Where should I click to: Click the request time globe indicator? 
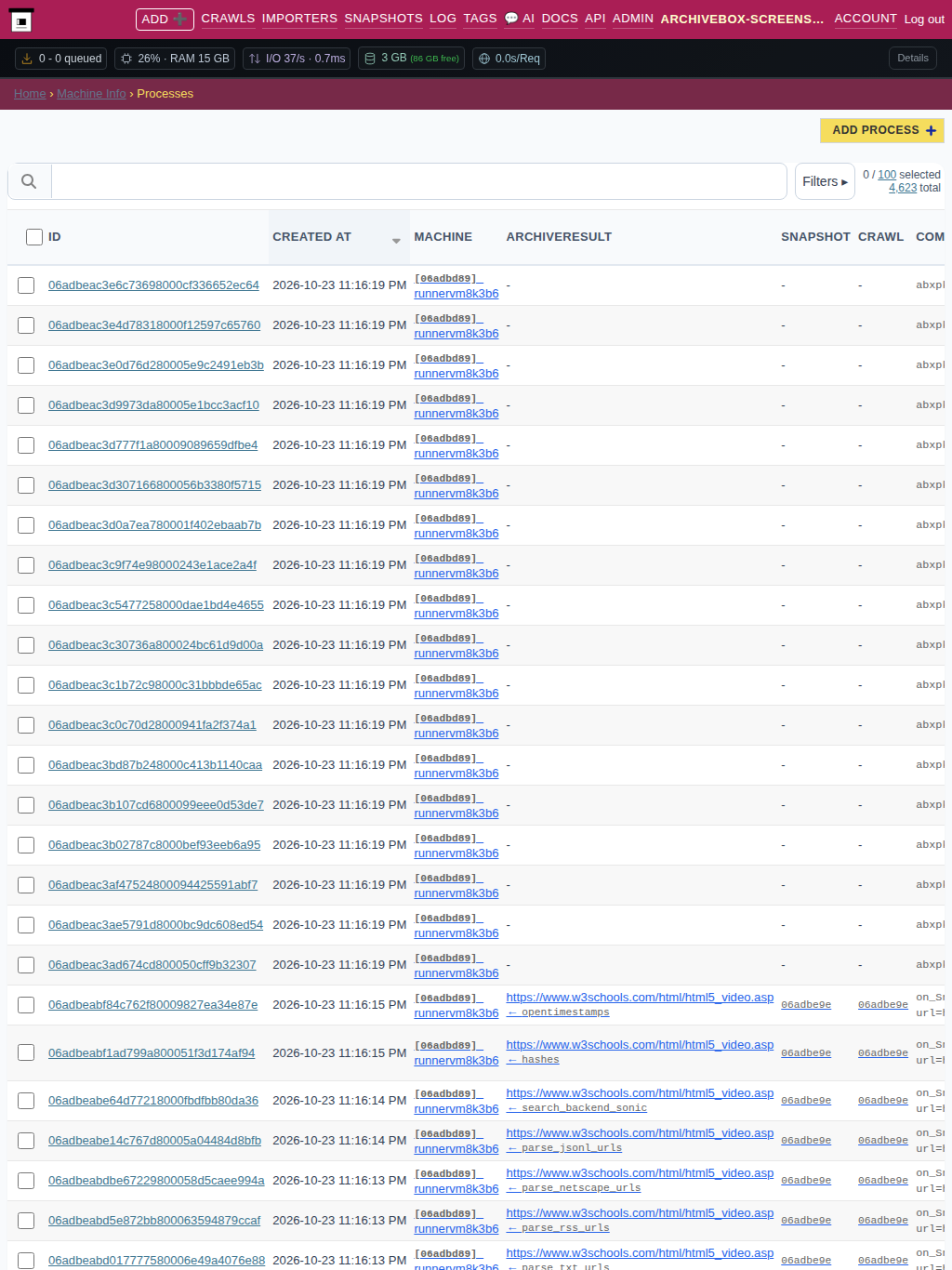(x=509, y=59)
